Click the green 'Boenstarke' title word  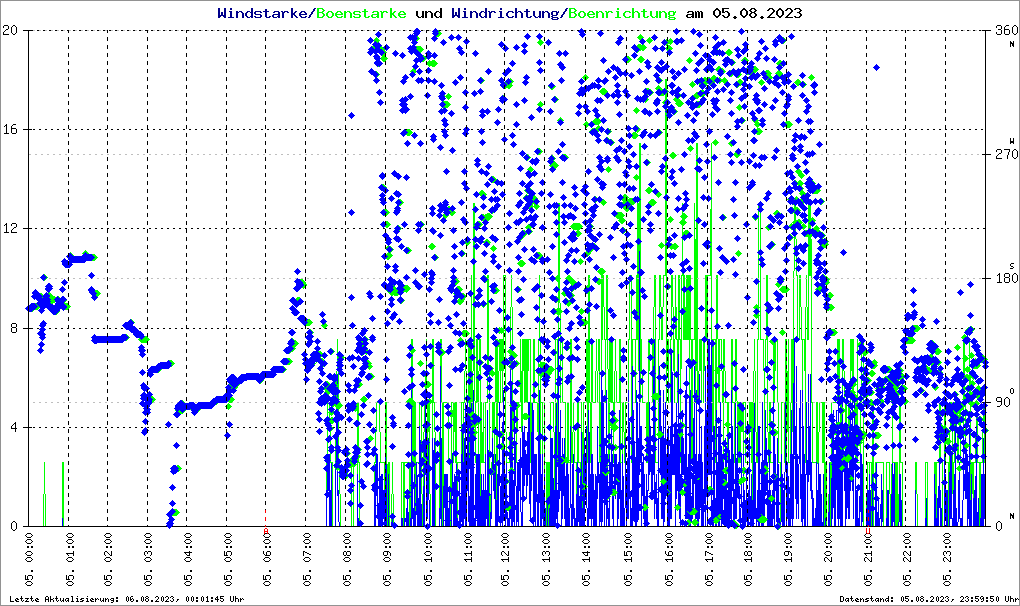(x=361, y=13)
